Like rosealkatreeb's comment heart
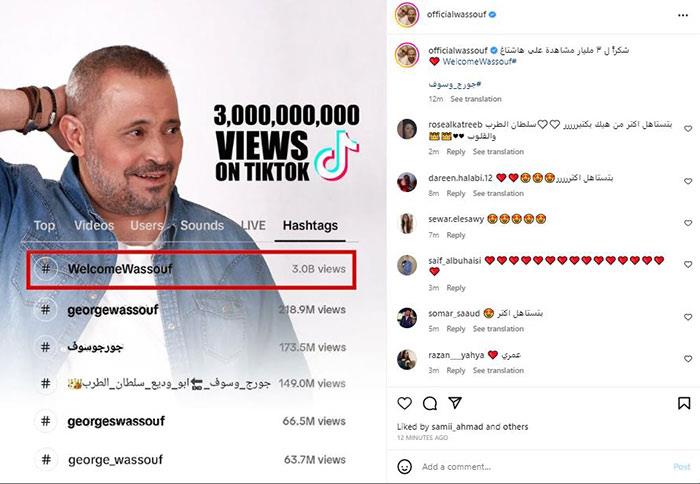This screenshot has height=484, width=700. pos(688,129)
